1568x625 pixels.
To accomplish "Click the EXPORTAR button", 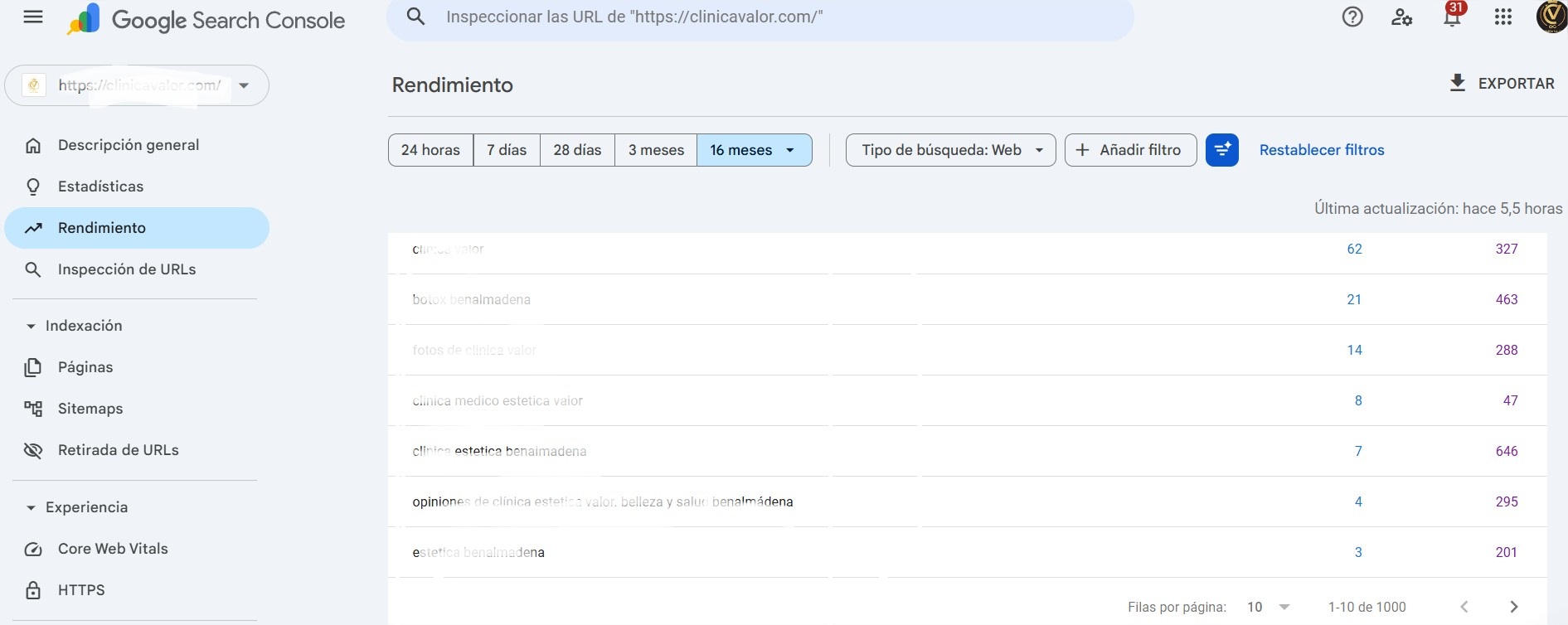I will pos(1502,83).
